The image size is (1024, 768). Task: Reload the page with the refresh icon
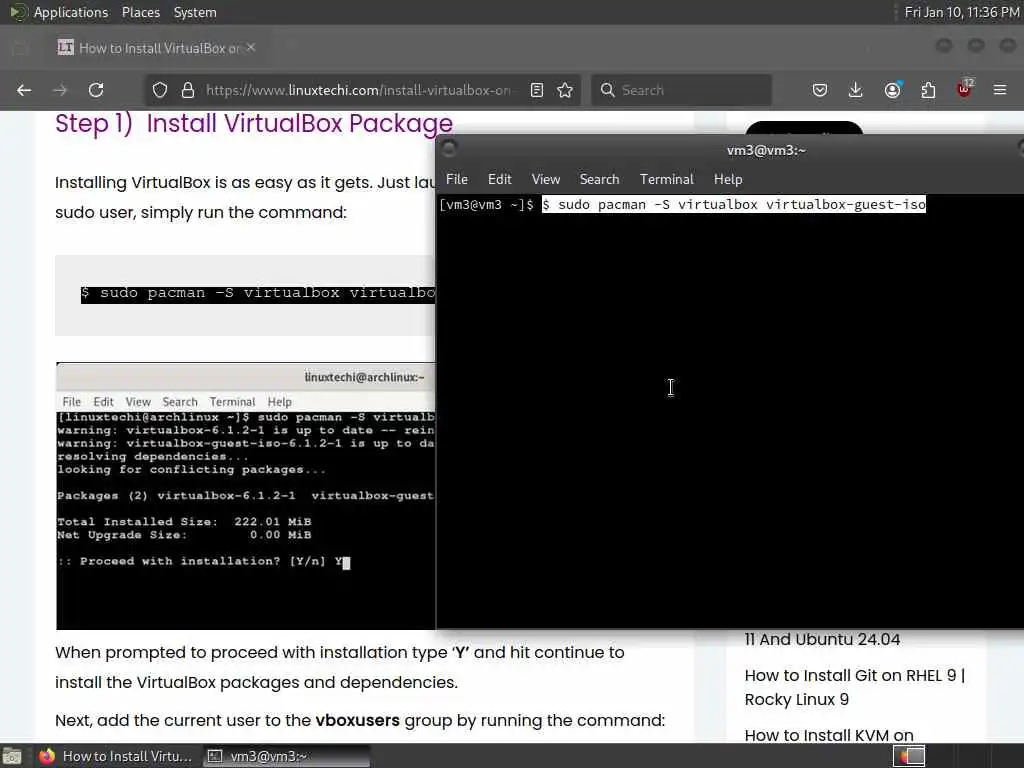click(x=96, y=90)
